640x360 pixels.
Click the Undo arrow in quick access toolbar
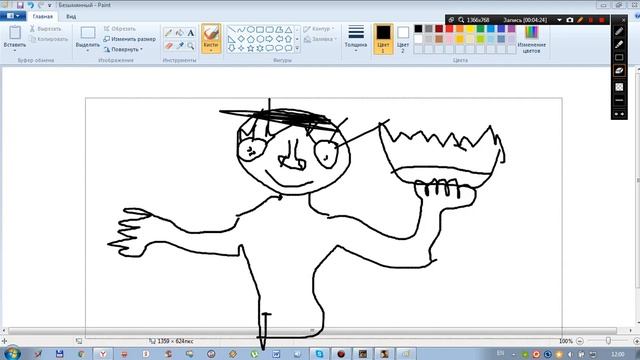tap(31, 5)
